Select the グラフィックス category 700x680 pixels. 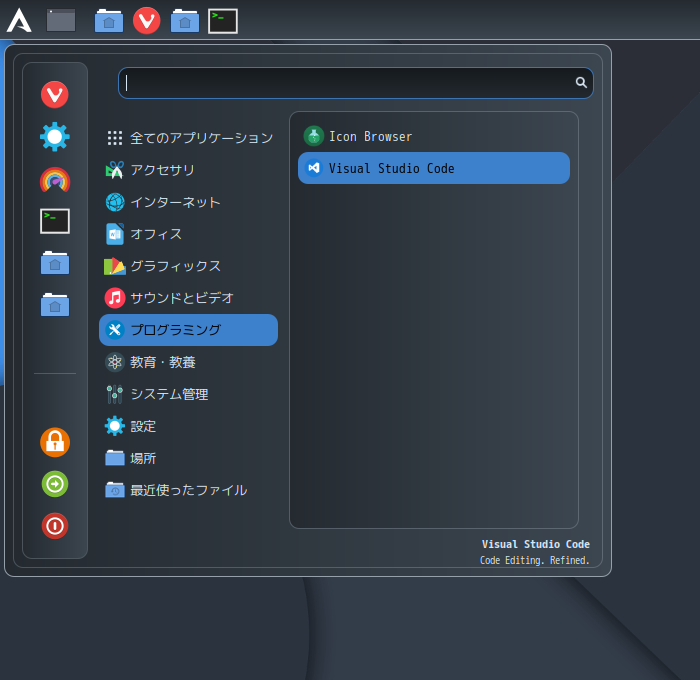pyautogui.click(x=188, y=266)
